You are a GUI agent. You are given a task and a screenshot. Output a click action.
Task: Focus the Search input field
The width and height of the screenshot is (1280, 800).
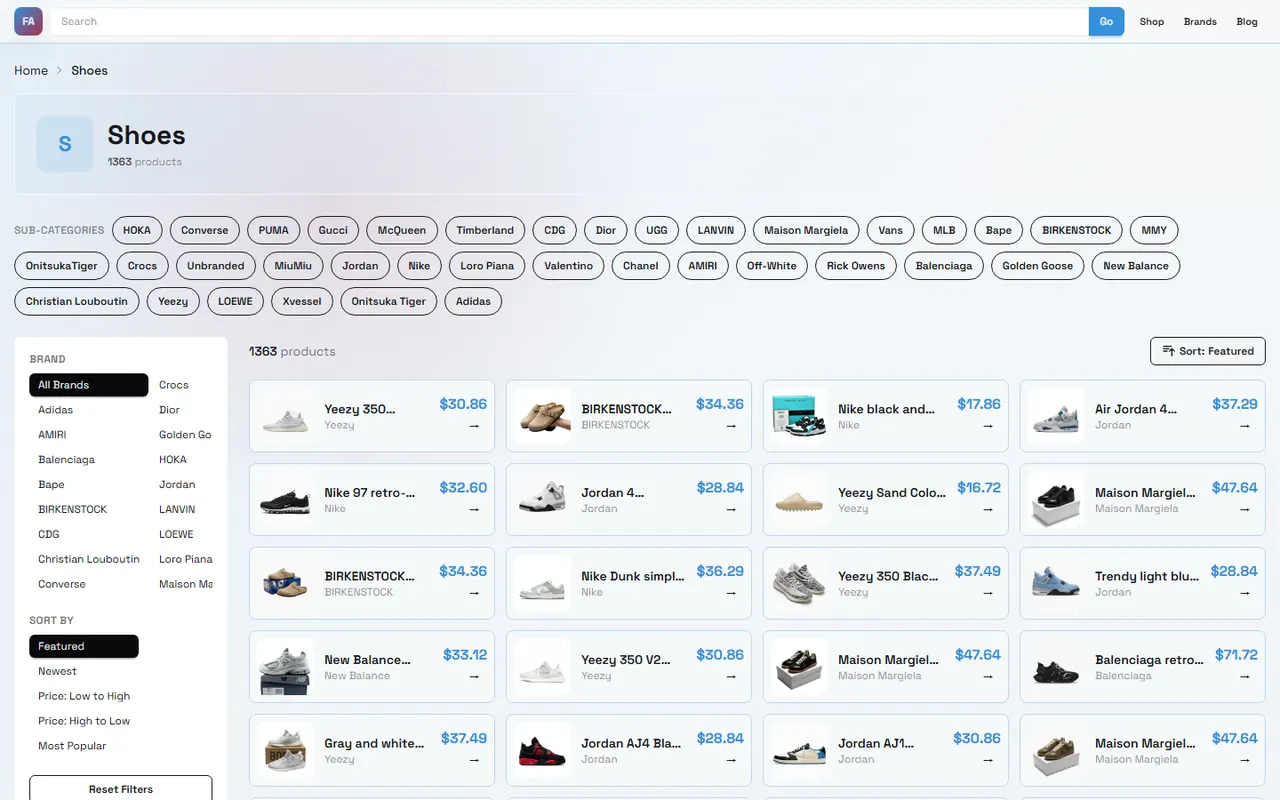pos(570,22)
